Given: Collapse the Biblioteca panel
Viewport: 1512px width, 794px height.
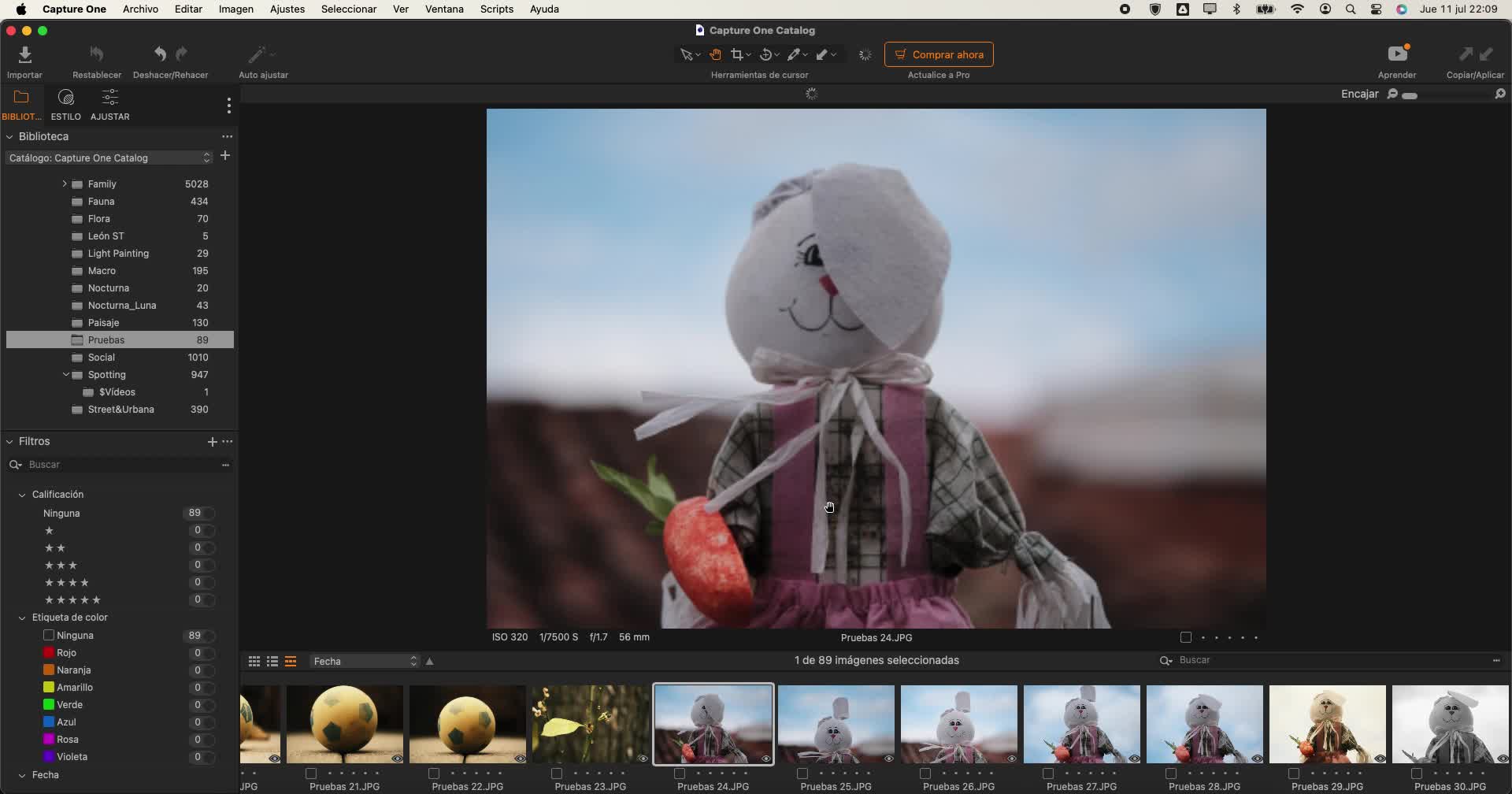Looking at the screenshot, I should pos(9,137).
